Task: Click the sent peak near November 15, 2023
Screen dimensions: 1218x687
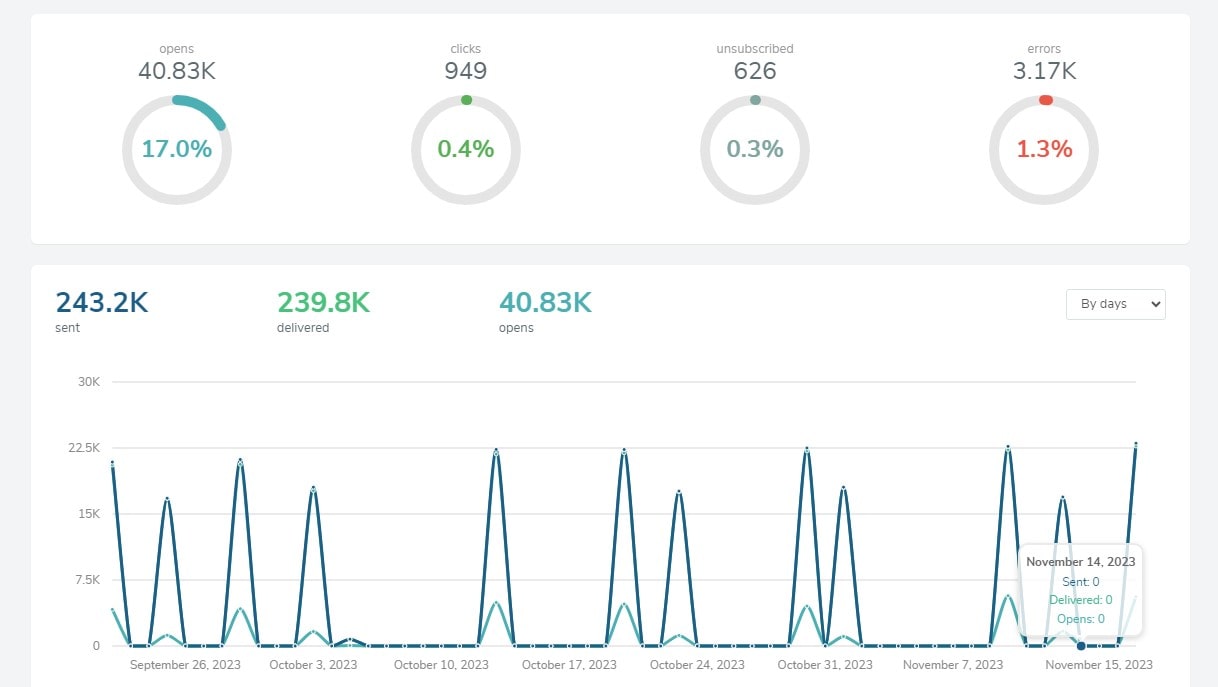Action: pyautogui.click(x=1137, y=444)
